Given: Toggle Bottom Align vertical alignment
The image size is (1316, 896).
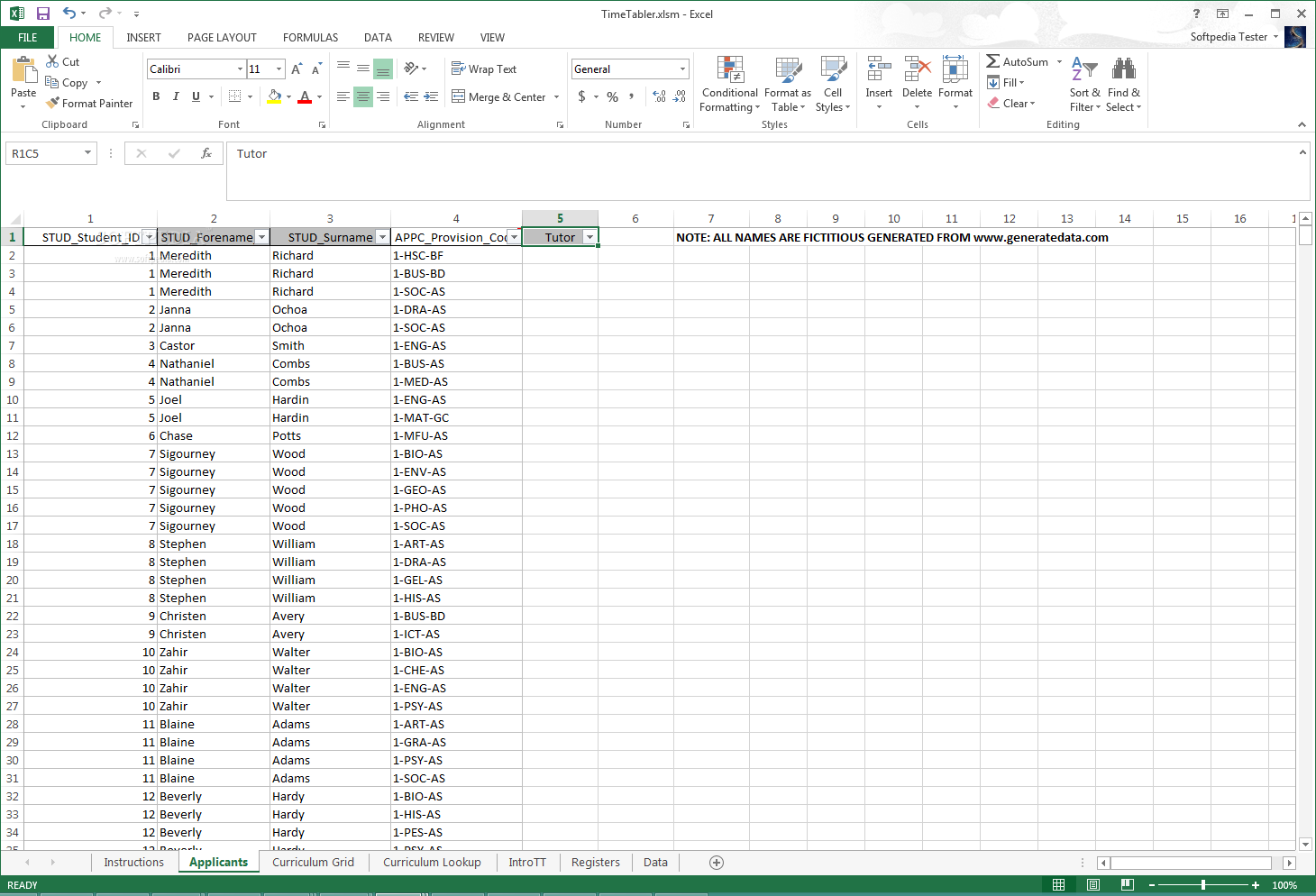Looking at the screenshot, I should click(x=383, y=69).
